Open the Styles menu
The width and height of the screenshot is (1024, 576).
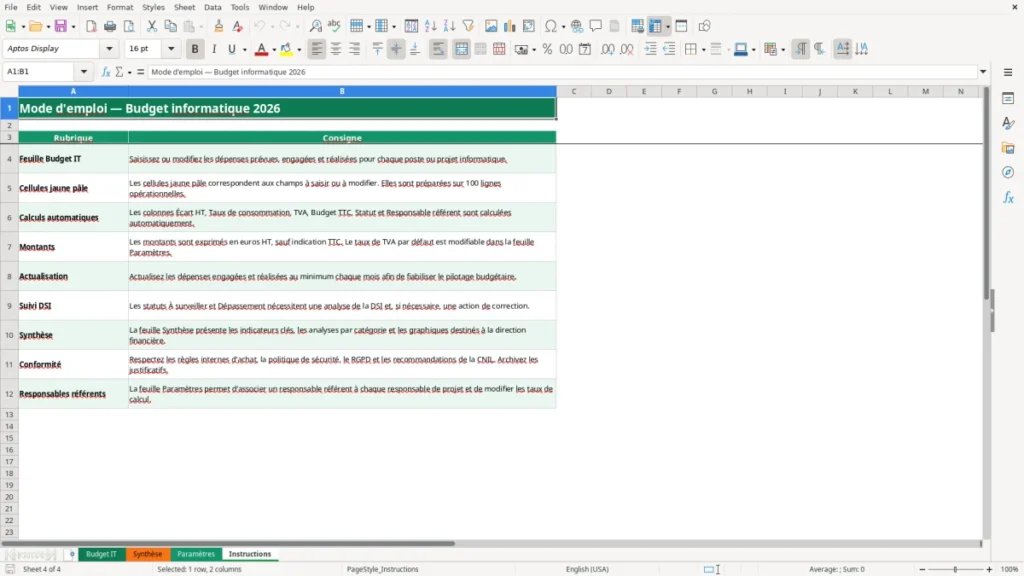pyautogui.click(x=153, y=7)
